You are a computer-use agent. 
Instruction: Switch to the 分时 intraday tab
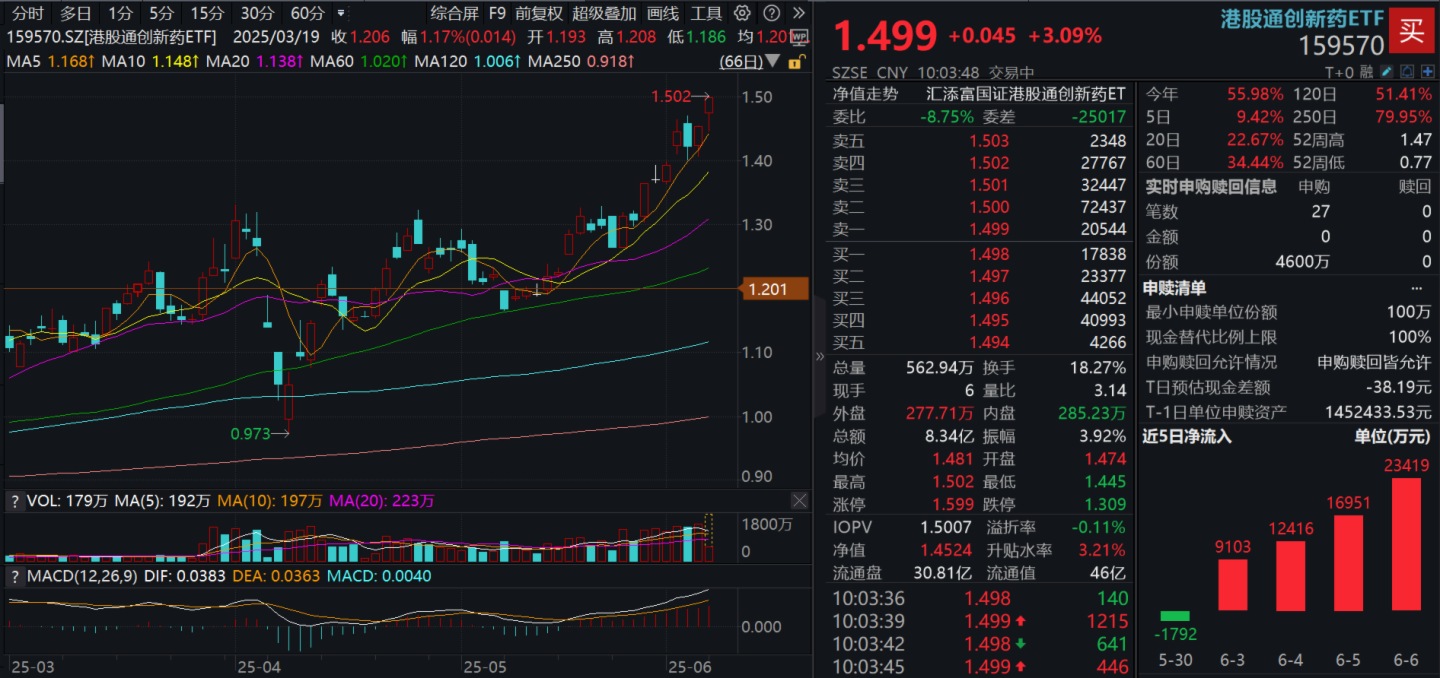click(27, 13)
